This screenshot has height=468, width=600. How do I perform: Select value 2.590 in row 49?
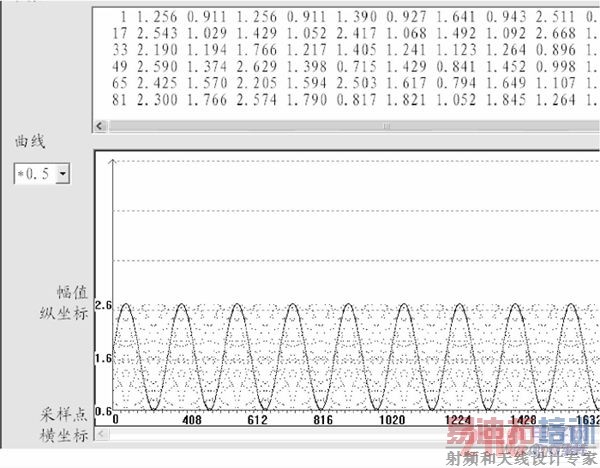157,66
